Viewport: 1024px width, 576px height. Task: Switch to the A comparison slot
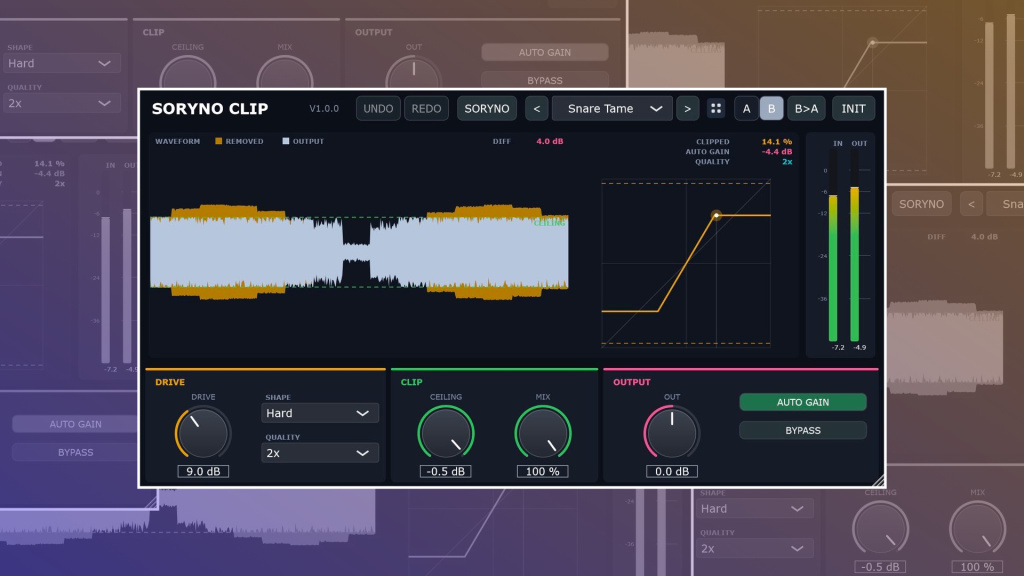pyautogui.click(x=746, y=108)
